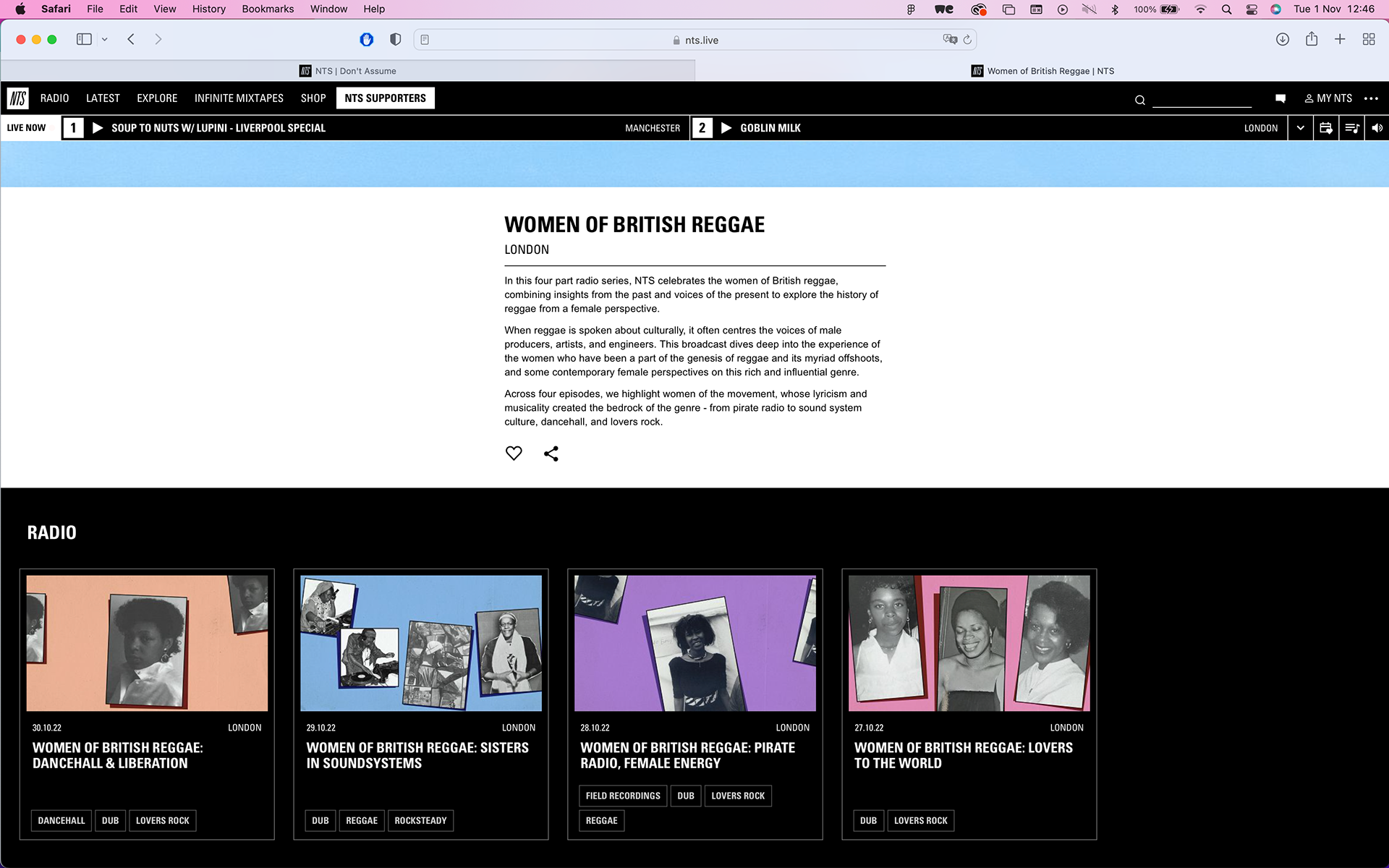Open the Reader view icon in address bar
Image resolution: width=1389 pixels, height=868 pixels.
425,40
